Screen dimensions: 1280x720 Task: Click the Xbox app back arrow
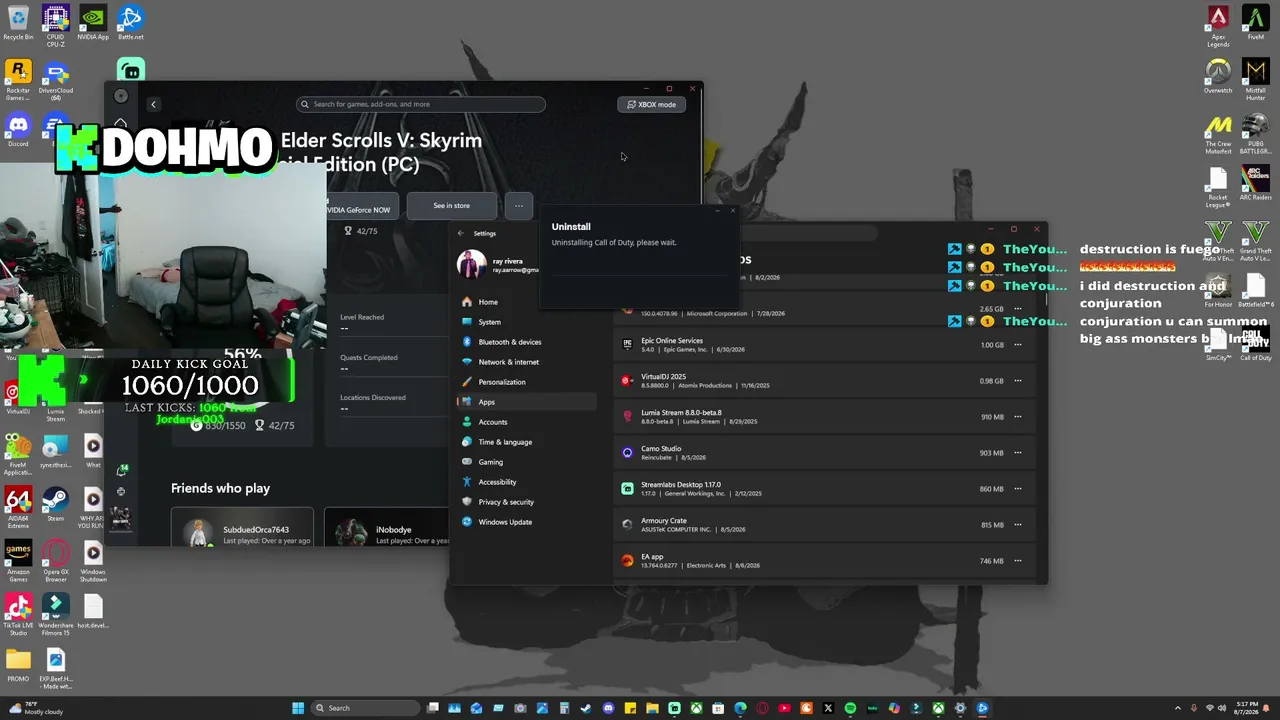(x=153, y=104)
